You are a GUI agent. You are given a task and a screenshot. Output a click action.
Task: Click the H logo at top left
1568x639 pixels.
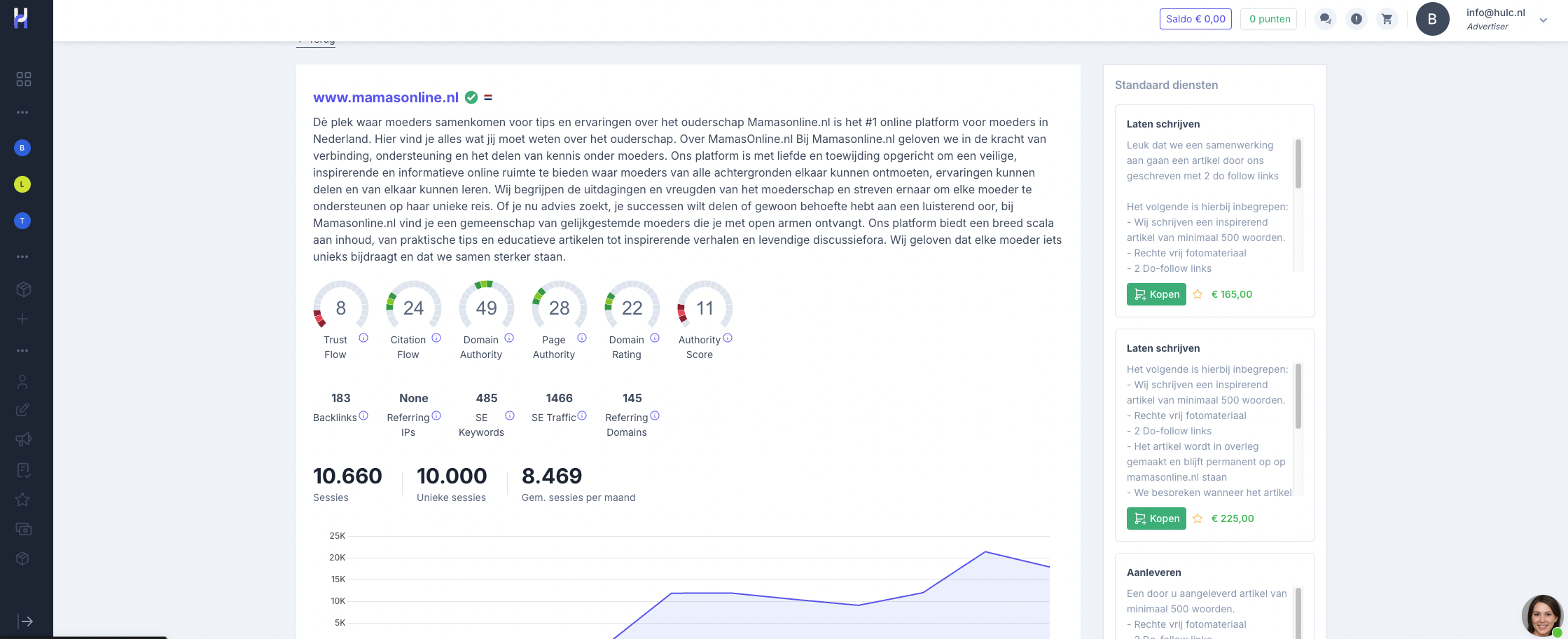pos(21,19)
